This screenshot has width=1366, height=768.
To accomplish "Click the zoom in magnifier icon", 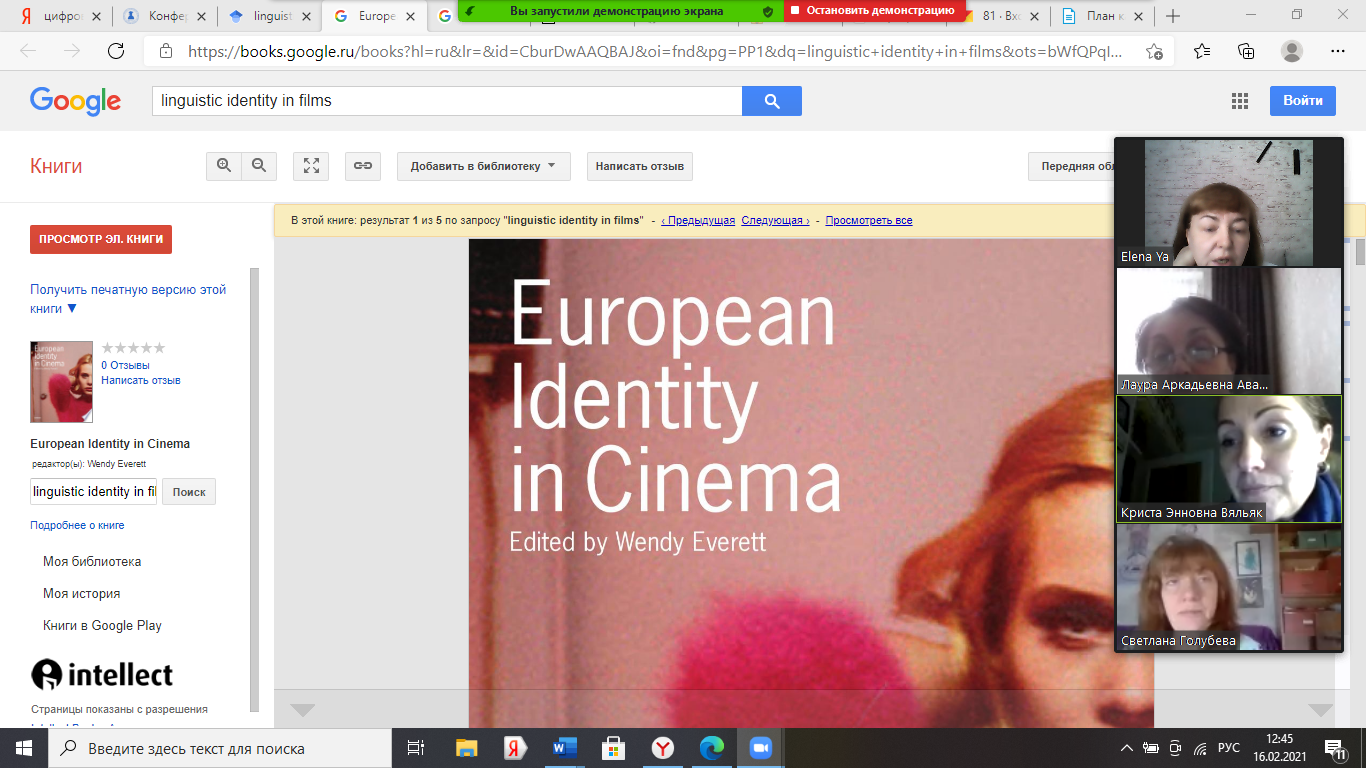I will tap(224, 166).
